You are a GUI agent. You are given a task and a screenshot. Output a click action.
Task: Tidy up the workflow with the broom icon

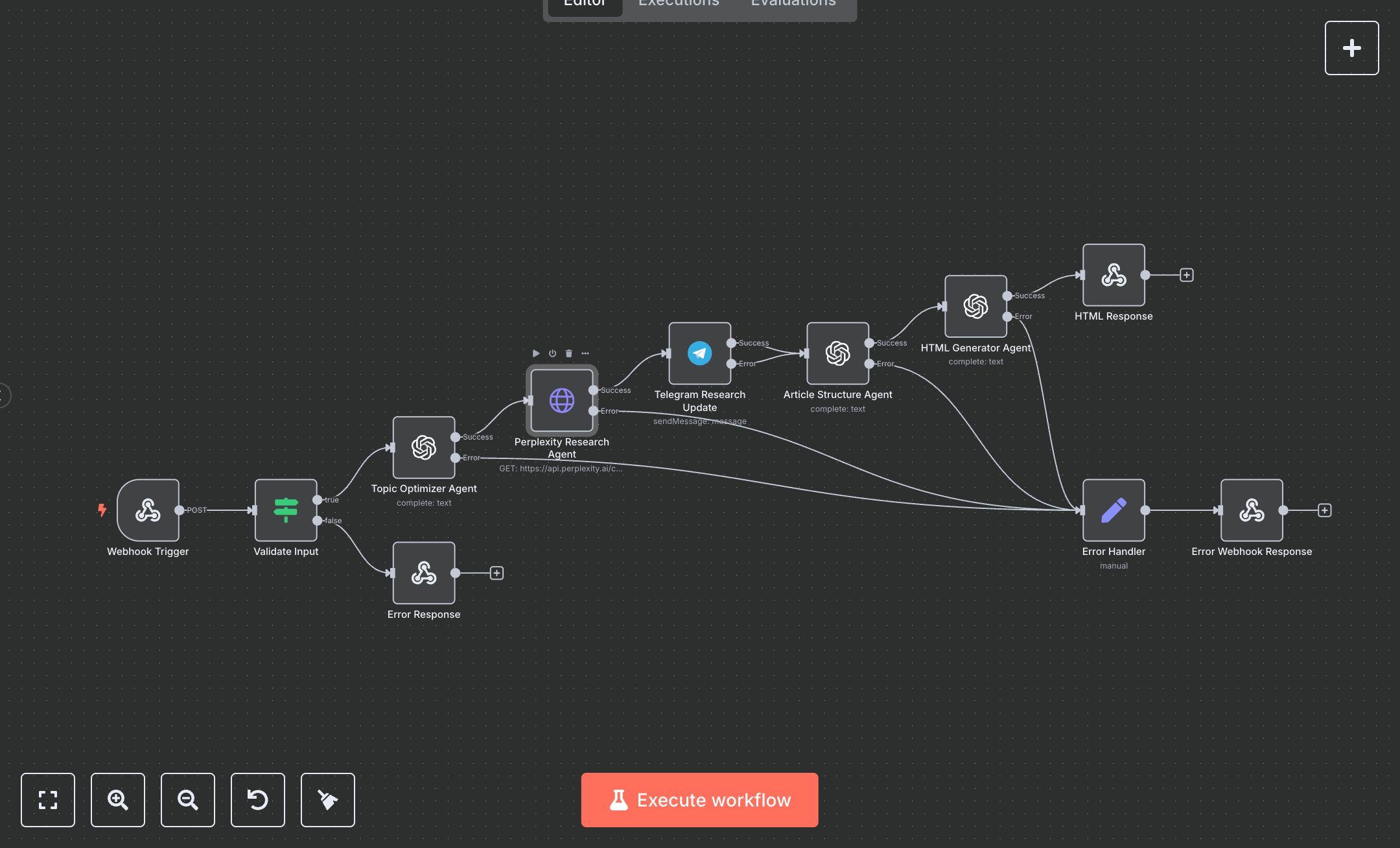point(328,800)
